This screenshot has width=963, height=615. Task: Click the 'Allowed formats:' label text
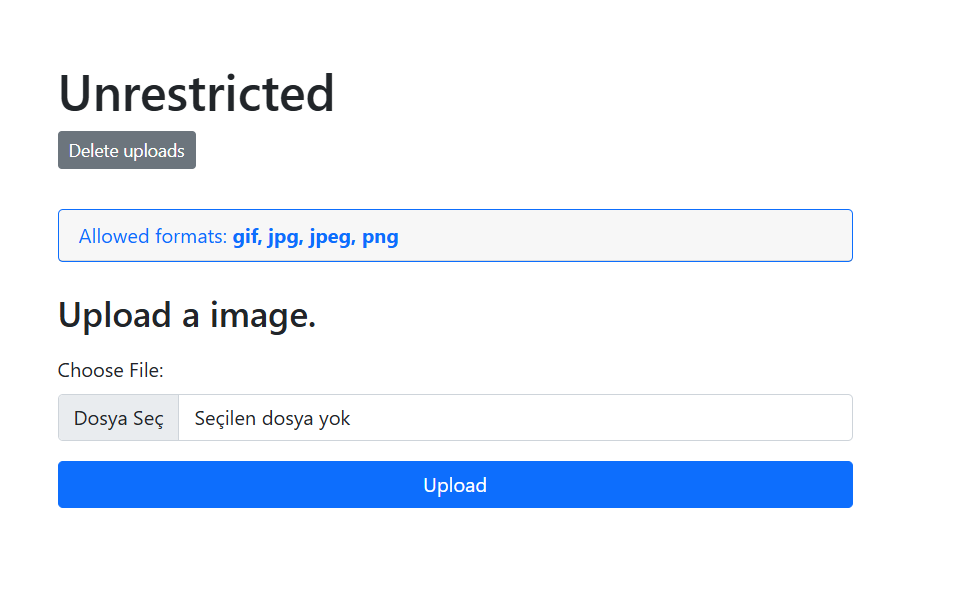[153, 237]
